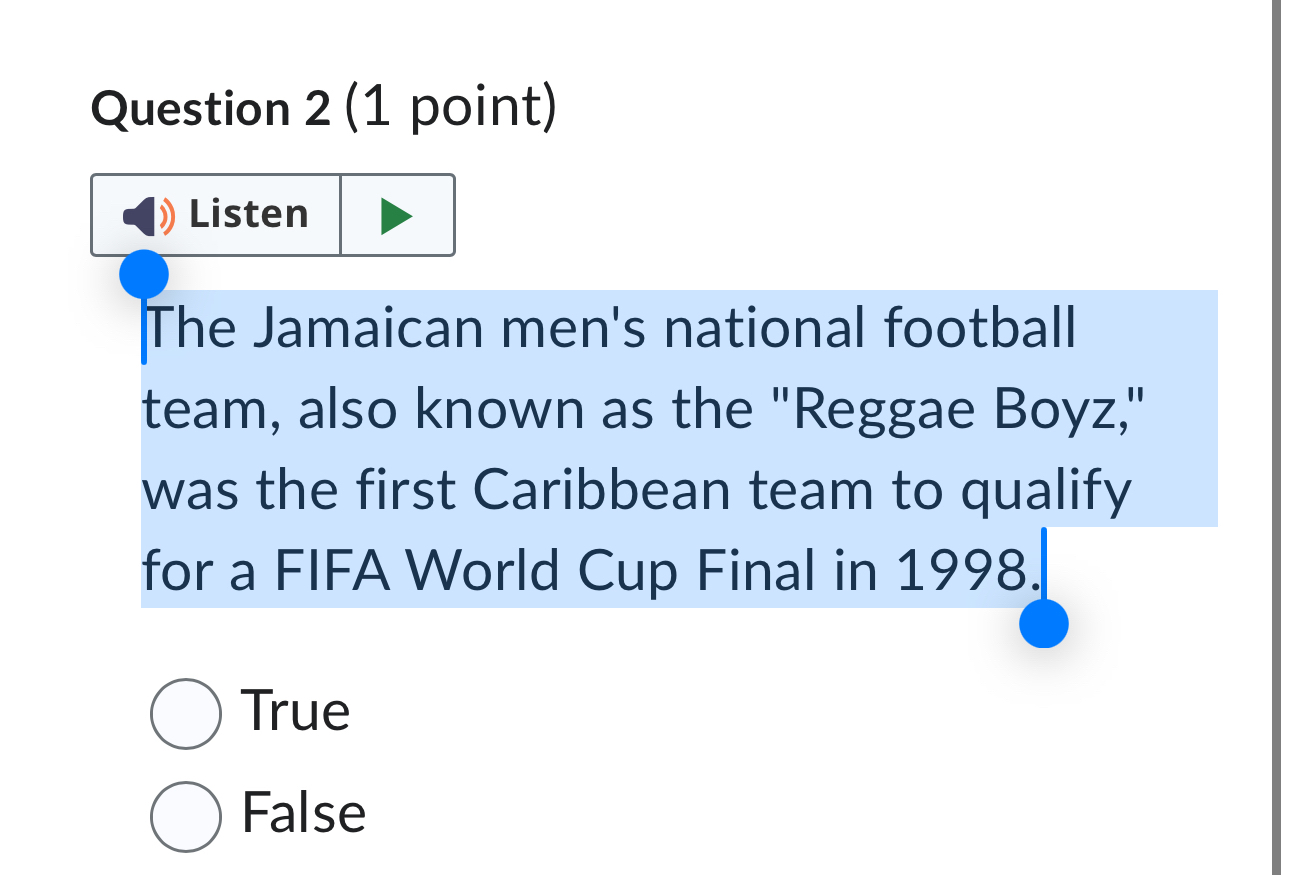Play the question audio using the triangle icon

[x=398, y=214]
